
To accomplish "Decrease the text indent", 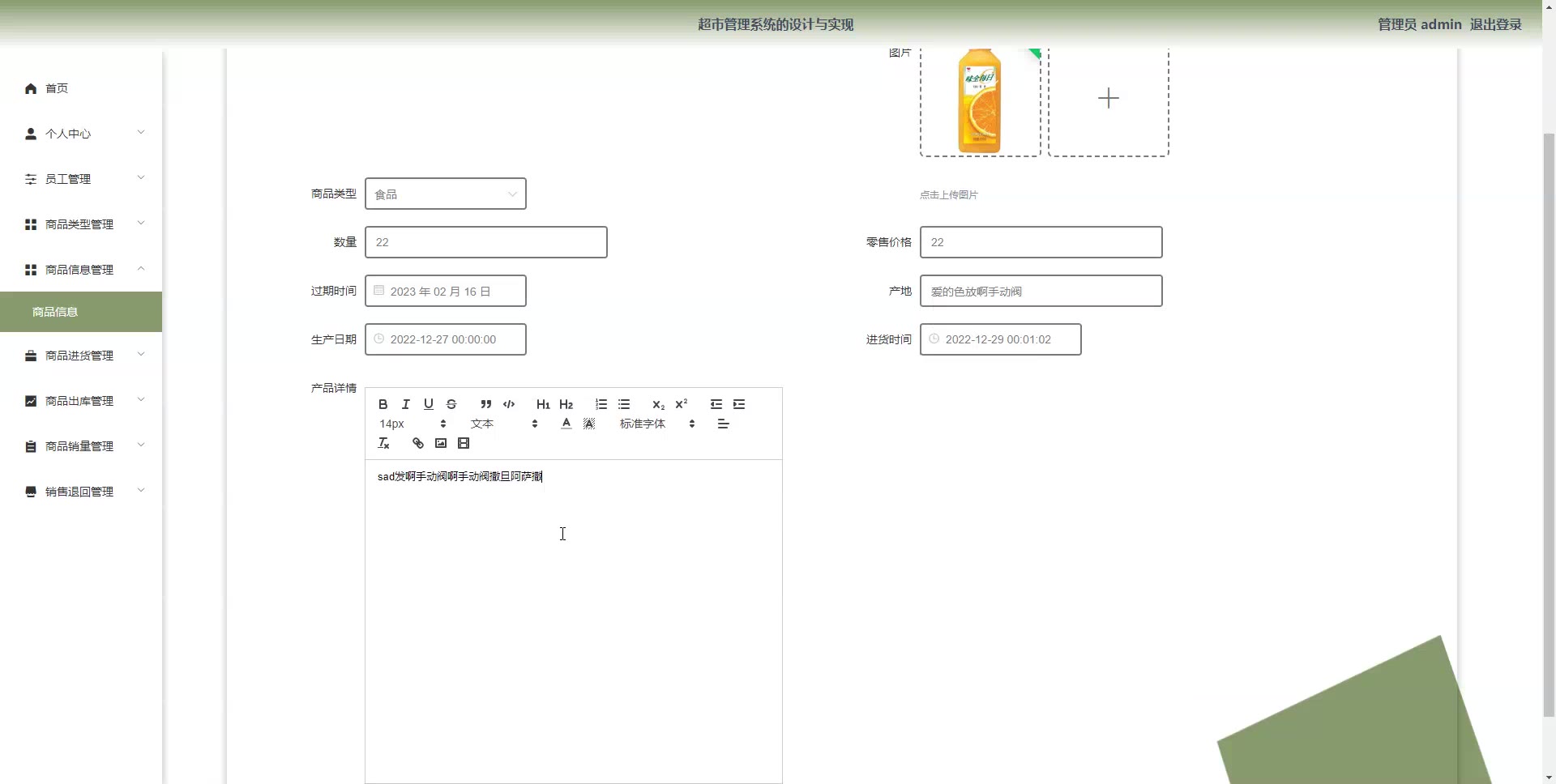I will [x=716, y=404].
